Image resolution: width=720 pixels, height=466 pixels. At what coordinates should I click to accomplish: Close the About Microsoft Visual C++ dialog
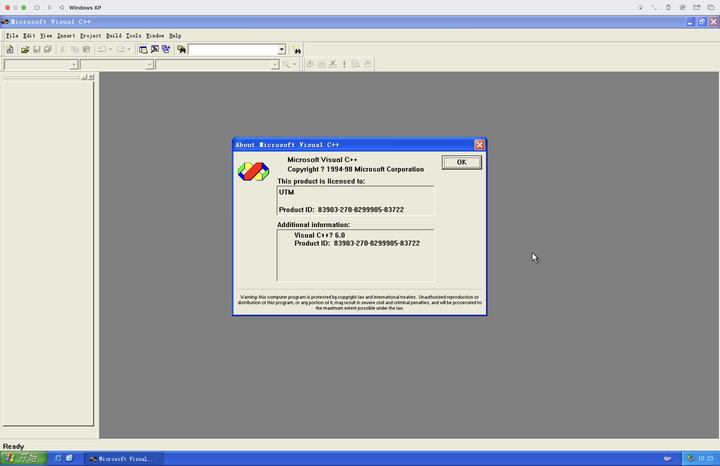point(479,145)
